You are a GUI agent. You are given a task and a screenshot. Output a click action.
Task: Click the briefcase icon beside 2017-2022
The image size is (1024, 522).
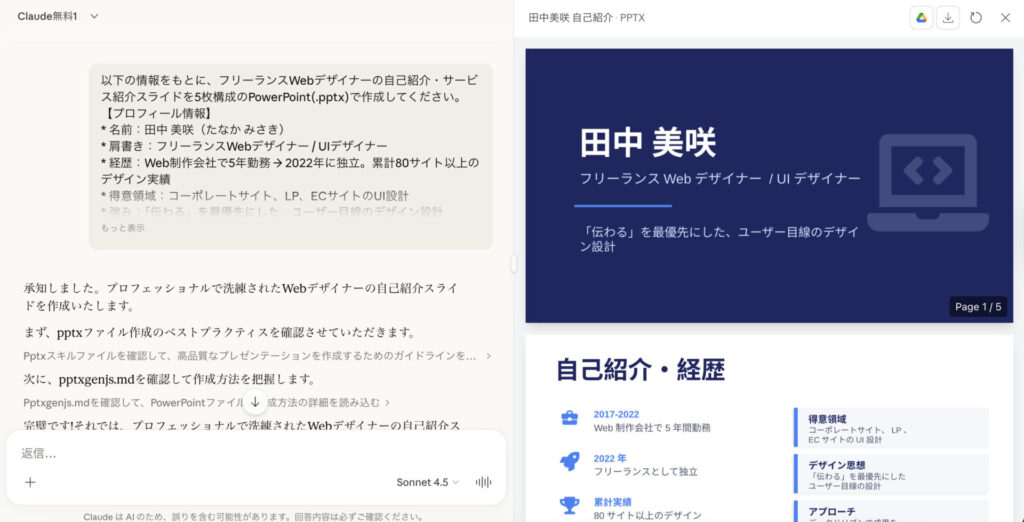click(569, 419)
